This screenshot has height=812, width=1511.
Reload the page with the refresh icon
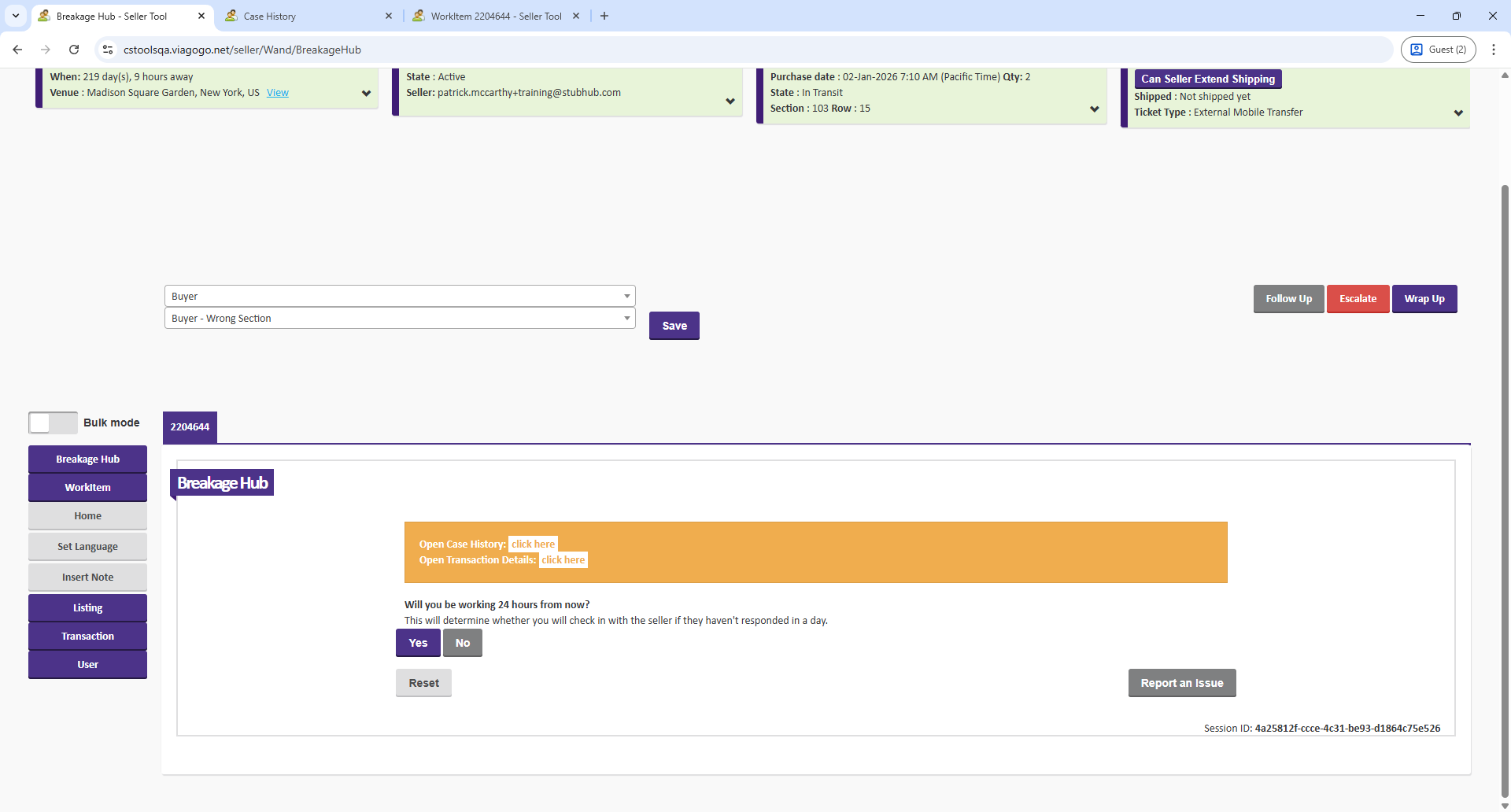point(74,50)
